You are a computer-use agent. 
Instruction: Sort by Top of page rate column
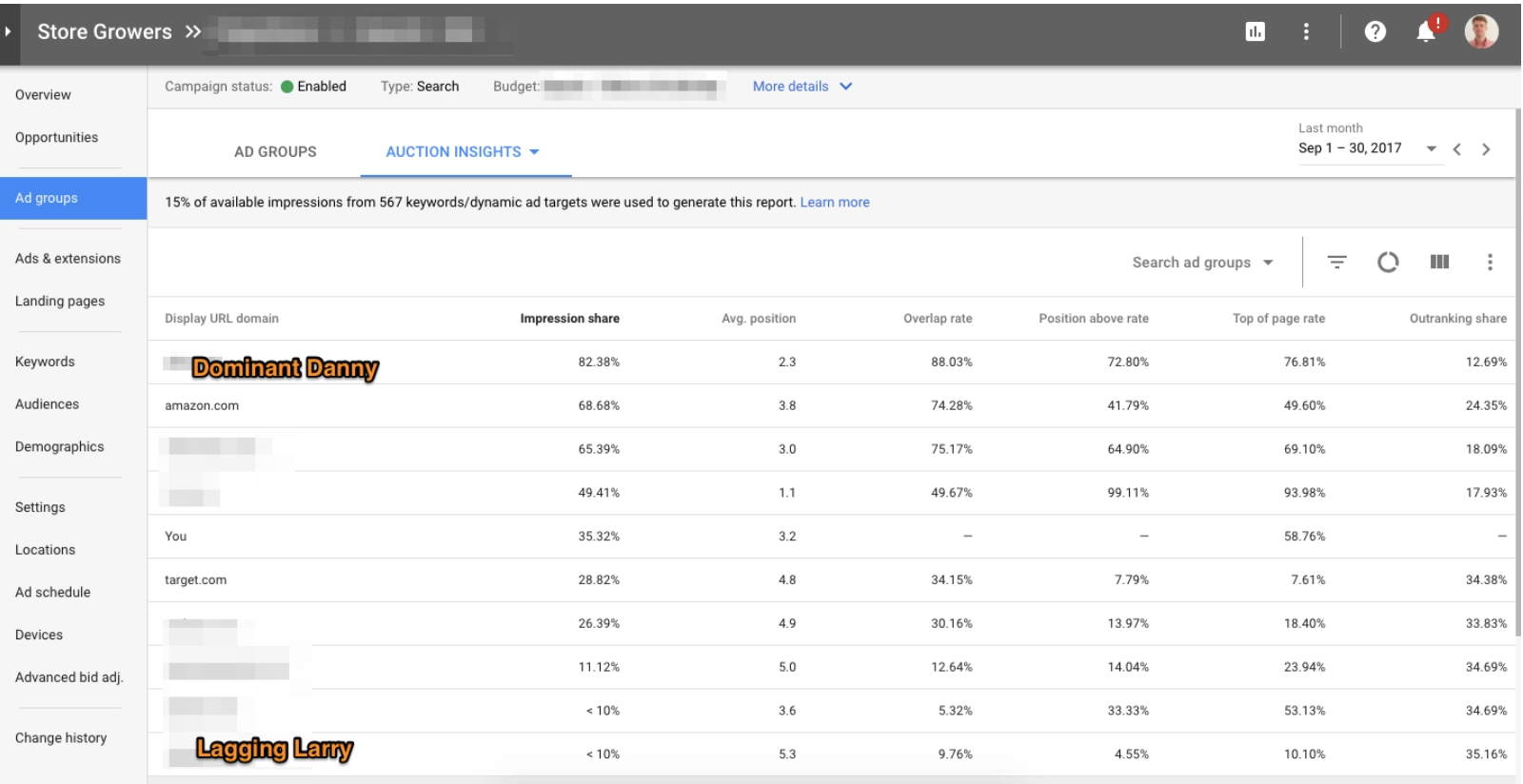[x=1278, y=319]
